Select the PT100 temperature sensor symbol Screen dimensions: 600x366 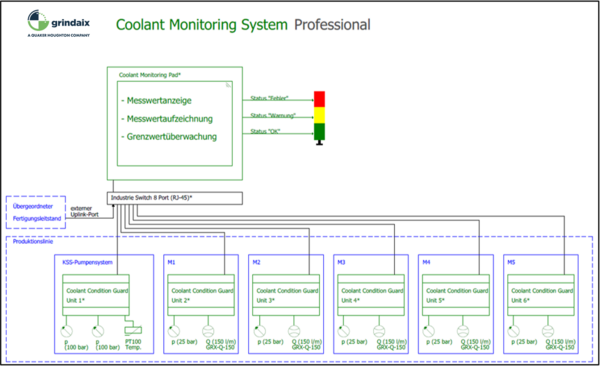click(x=133, y=329)
